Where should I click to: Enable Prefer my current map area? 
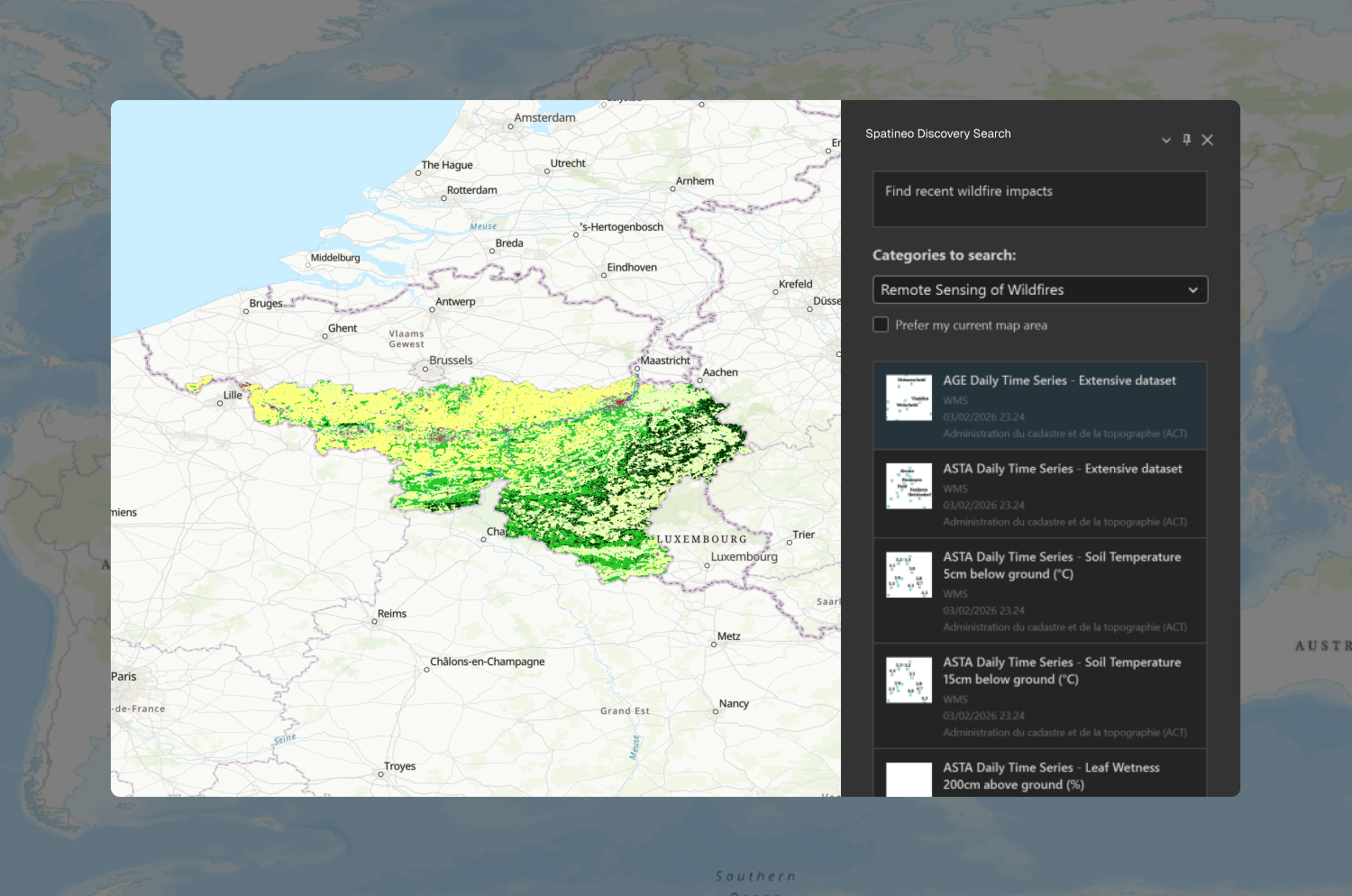coord(882,325)
